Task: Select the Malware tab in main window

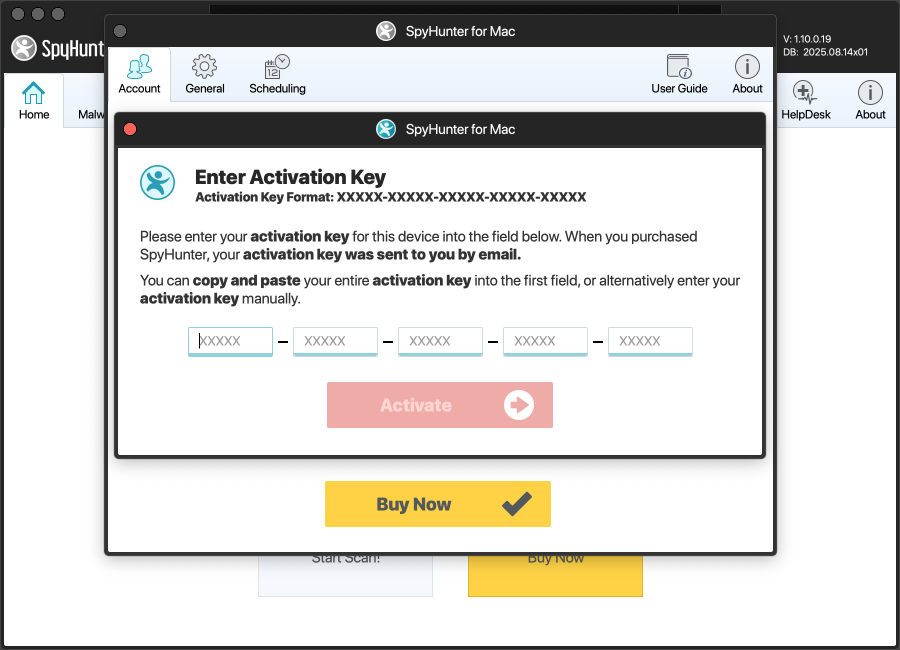Action: click(91, 114)
